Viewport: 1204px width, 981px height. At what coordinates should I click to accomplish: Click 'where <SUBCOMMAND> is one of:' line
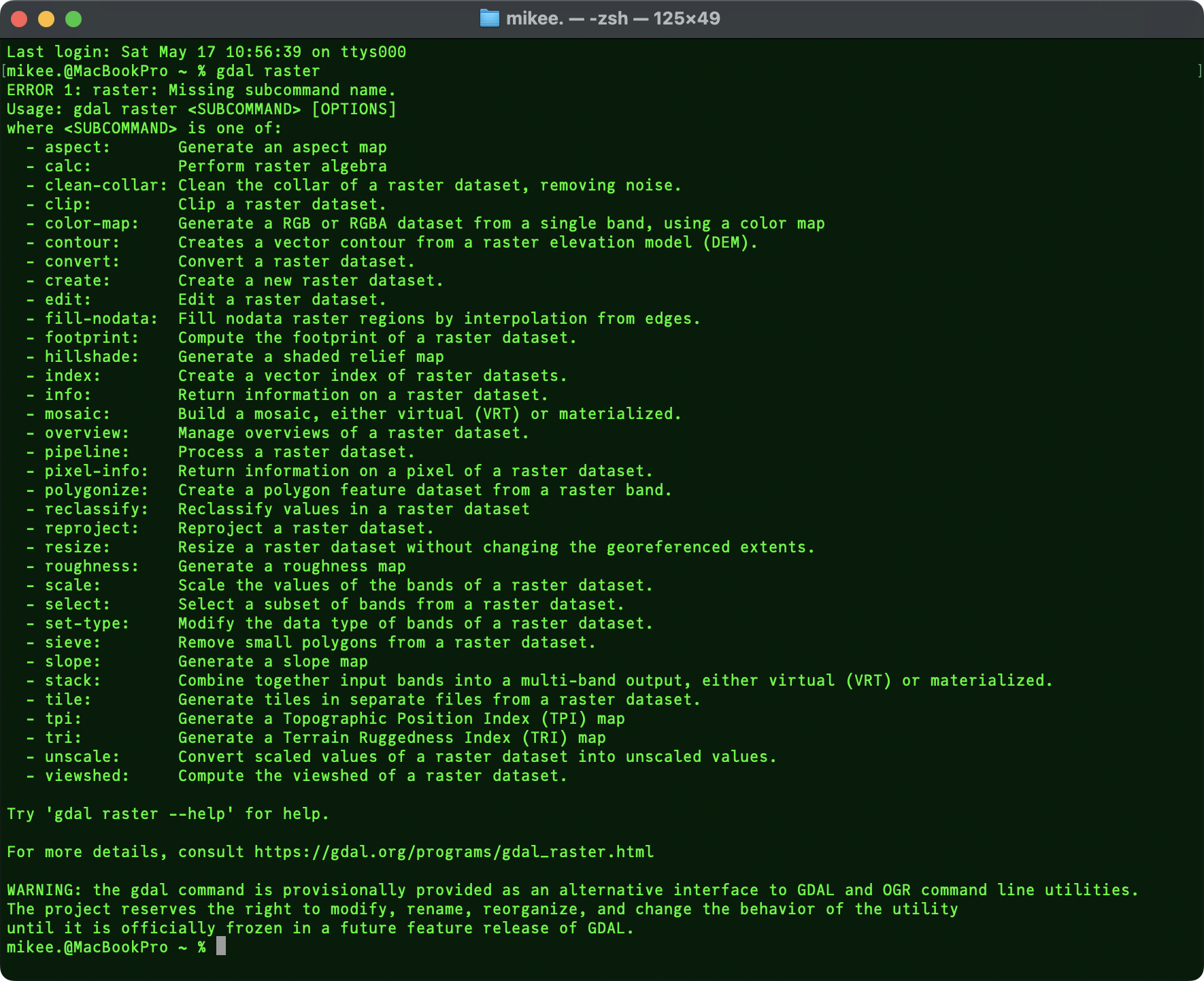(x=144, y=128)
